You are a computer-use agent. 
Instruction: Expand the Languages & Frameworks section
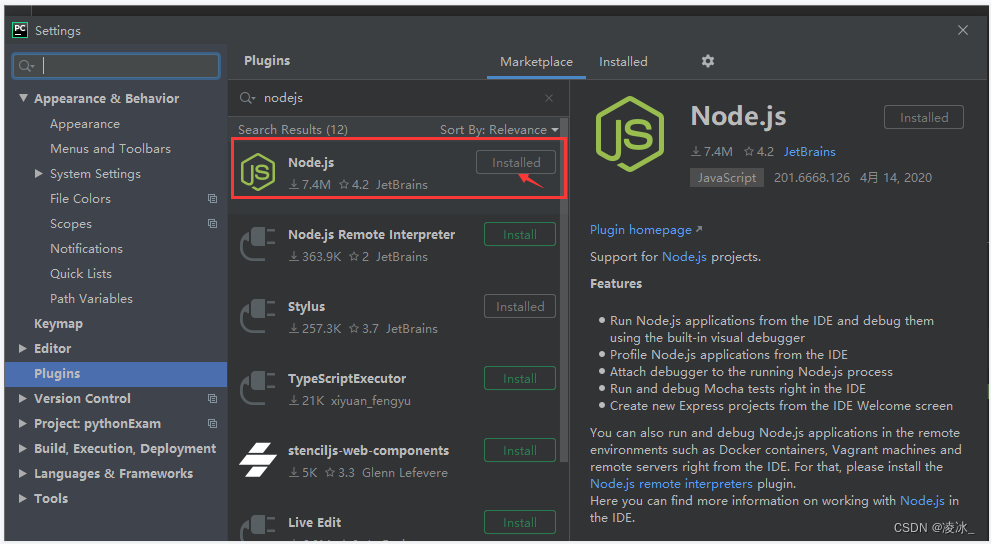click(23, 473)
